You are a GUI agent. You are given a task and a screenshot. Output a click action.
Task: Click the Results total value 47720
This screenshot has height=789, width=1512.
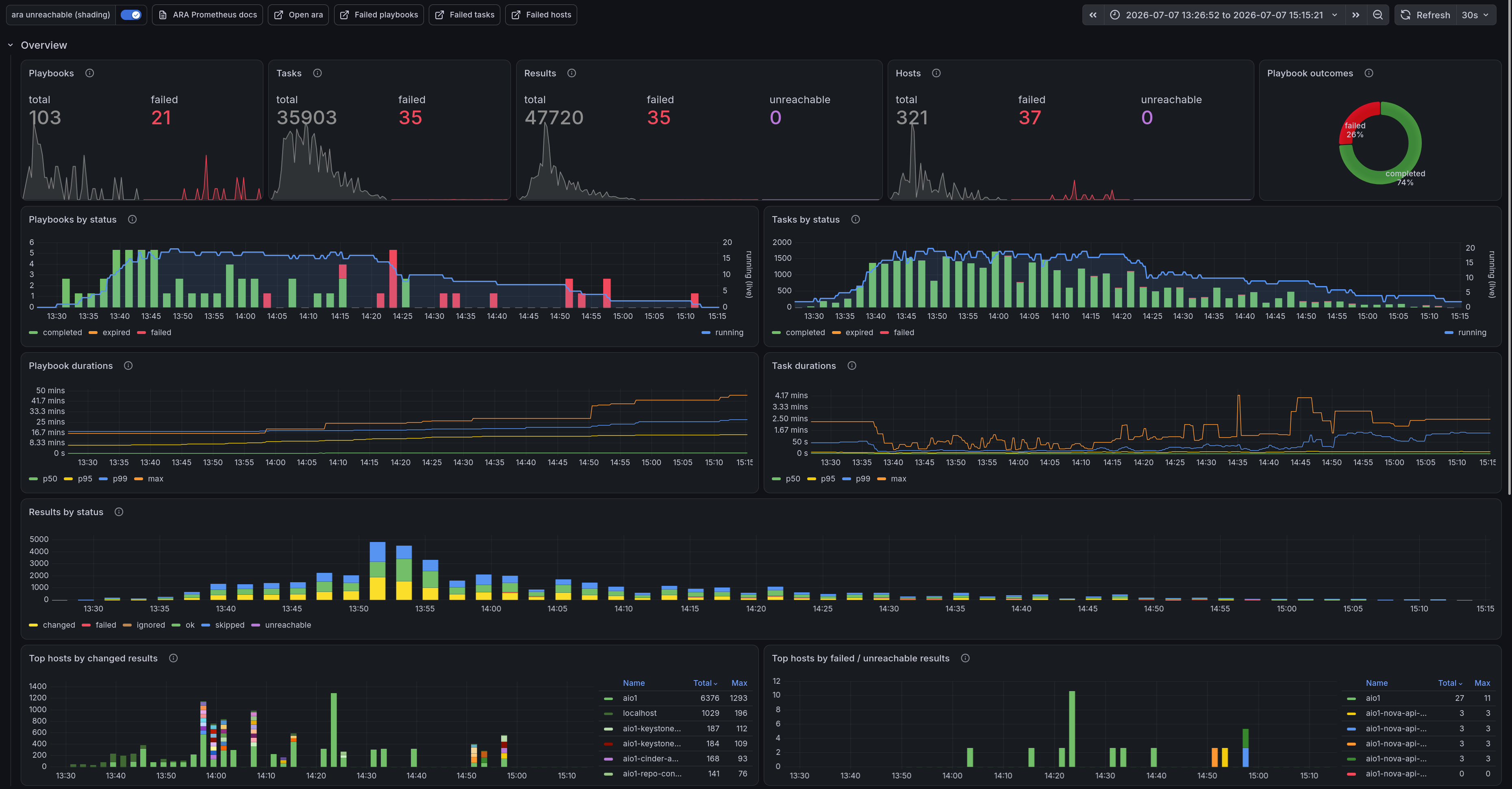point(554,118)
